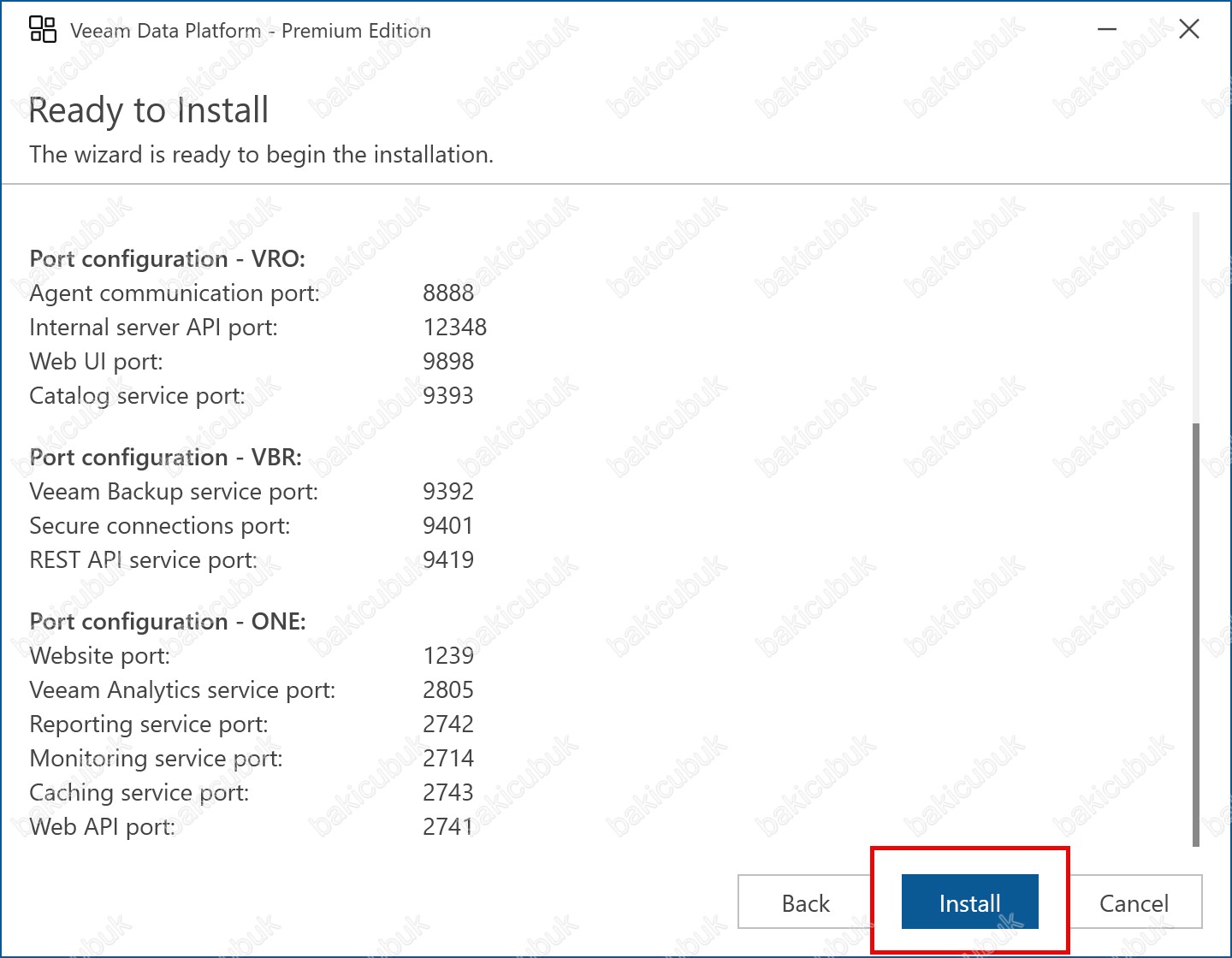Click the Internal server API port value 12348
Viewport: 1232px width, 958px height.
[x=454, y=327]
